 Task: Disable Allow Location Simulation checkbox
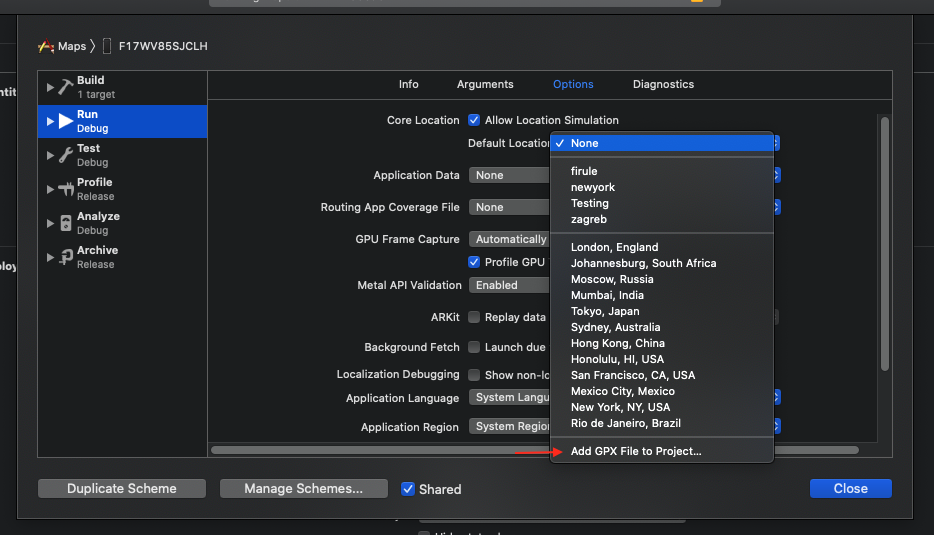click(x=474, y=120)
